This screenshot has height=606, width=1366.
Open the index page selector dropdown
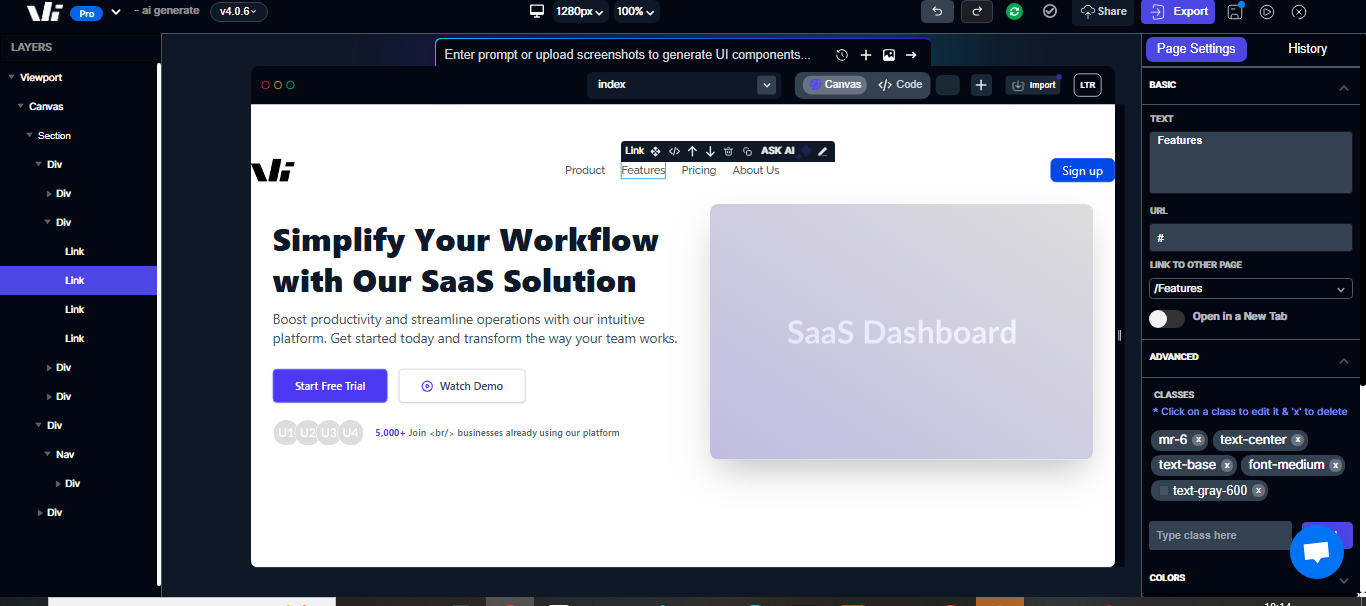click(x=682, y=85)
